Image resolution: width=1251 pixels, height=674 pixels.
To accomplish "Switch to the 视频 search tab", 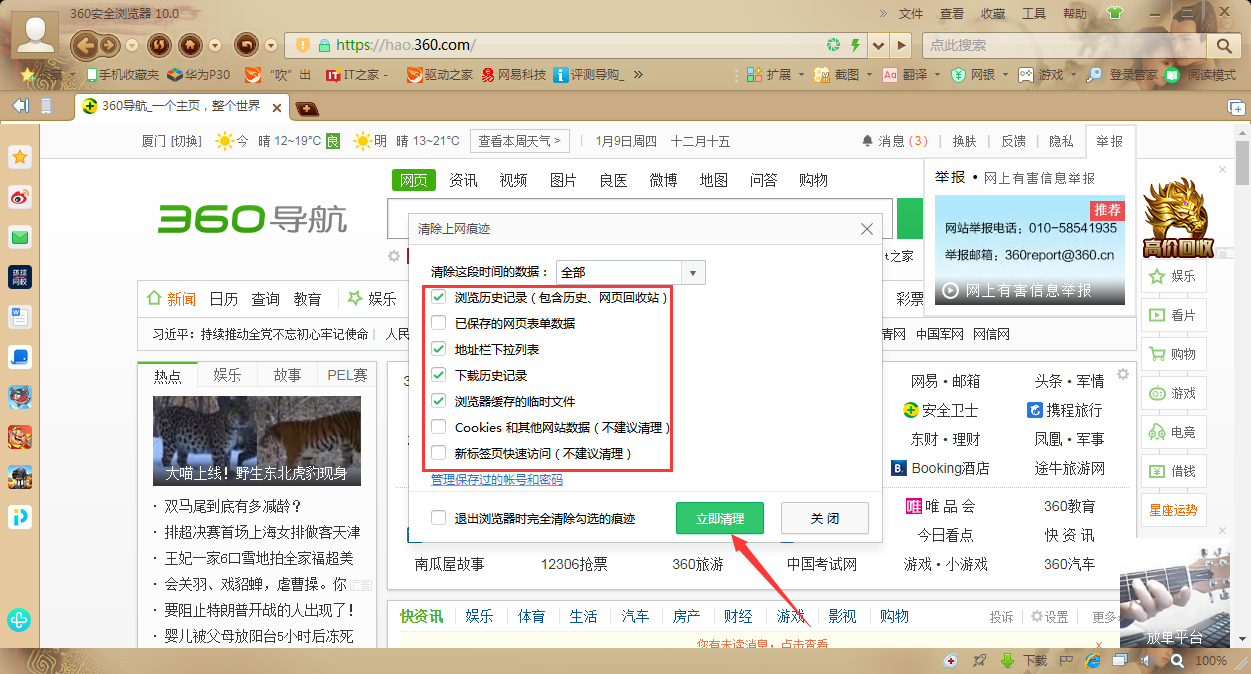I will click(x=512, y=180).
